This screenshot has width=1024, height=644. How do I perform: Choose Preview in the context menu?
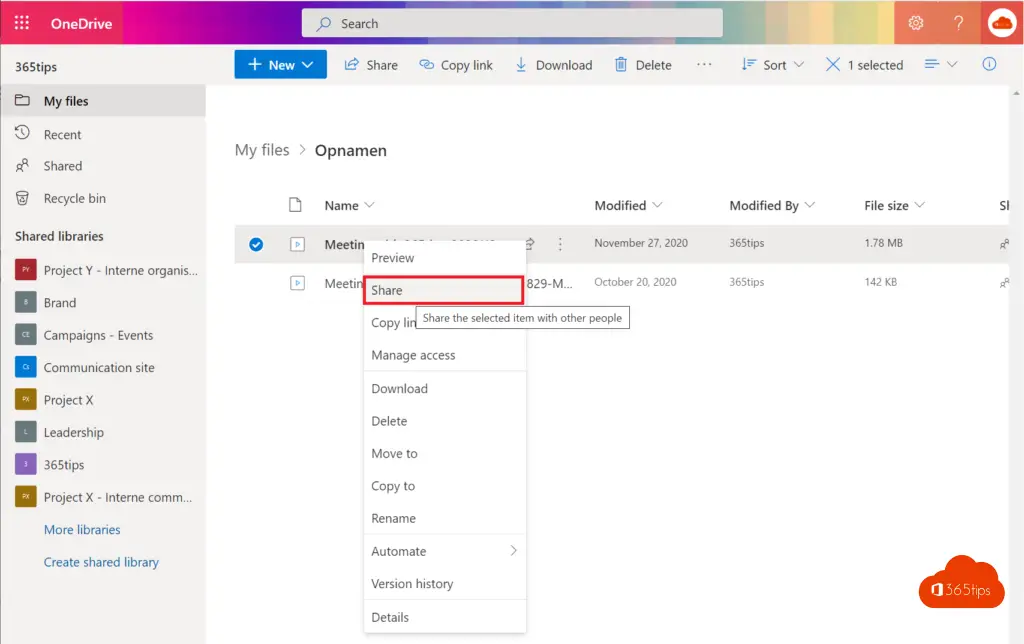pos(445,257)
